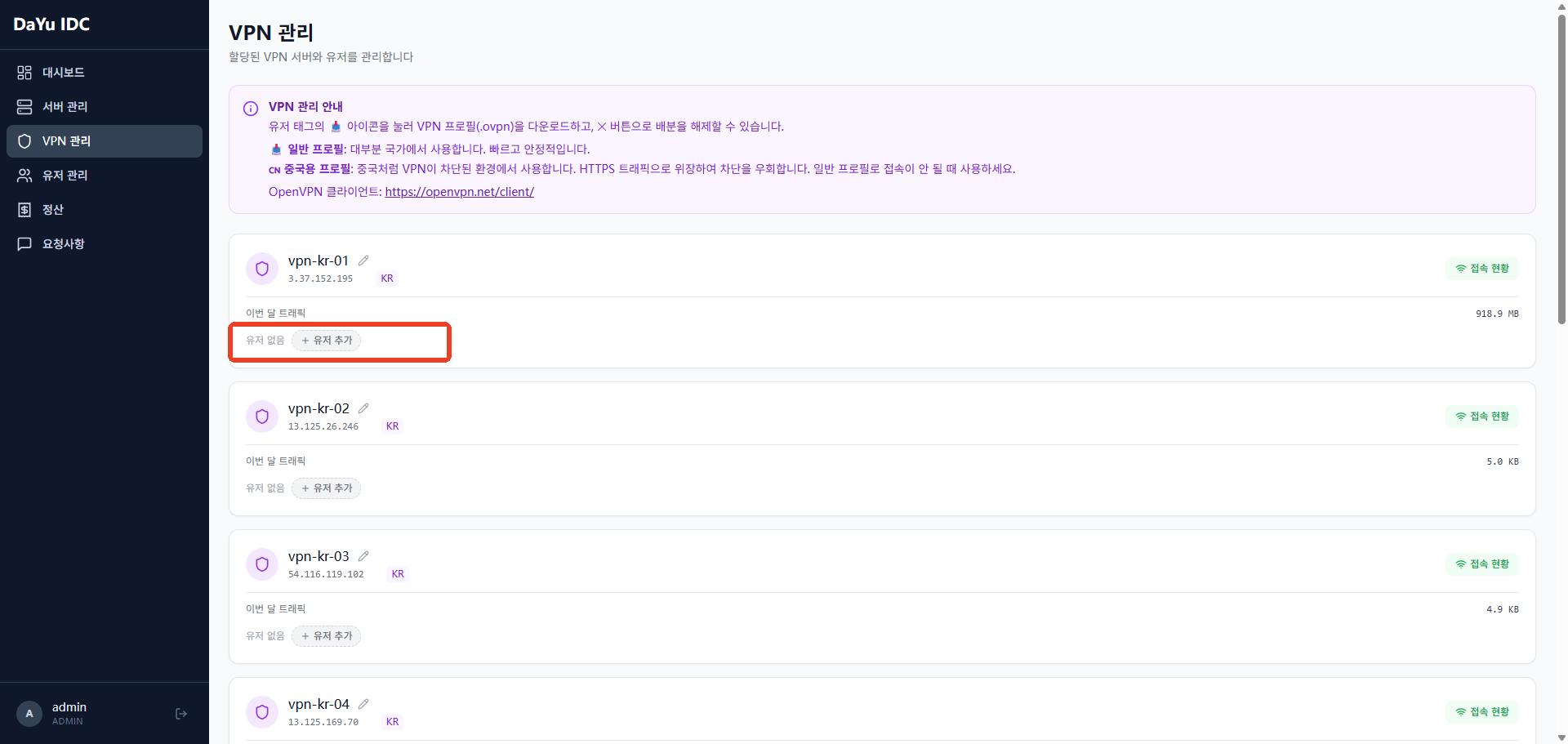The width and height of the screenshot is (1568, 744).
Task: Click the shield icon of vpn-kr-03
Action: tap(262, 564)
